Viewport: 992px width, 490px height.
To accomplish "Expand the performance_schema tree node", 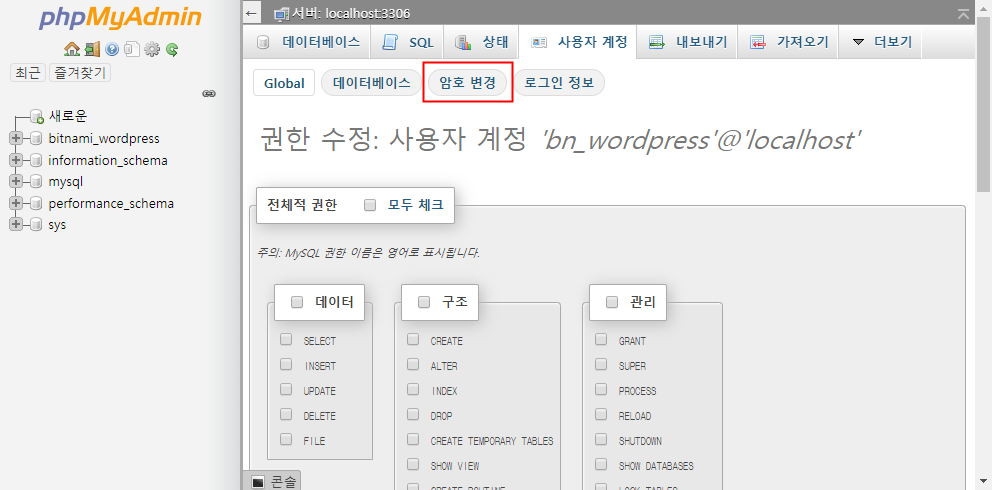I will click(x=15, y=203).
